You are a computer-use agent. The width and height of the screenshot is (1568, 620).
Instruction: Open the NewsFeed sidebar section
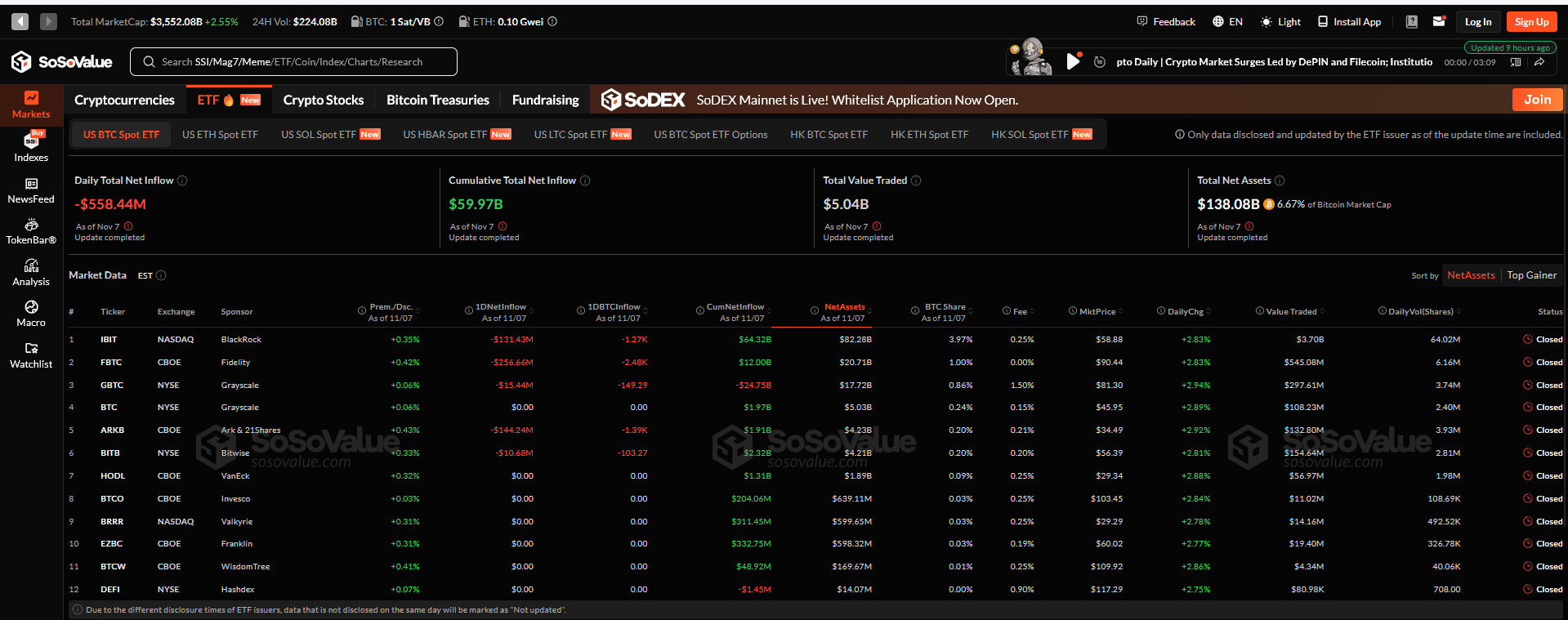(x=31, y=190)
